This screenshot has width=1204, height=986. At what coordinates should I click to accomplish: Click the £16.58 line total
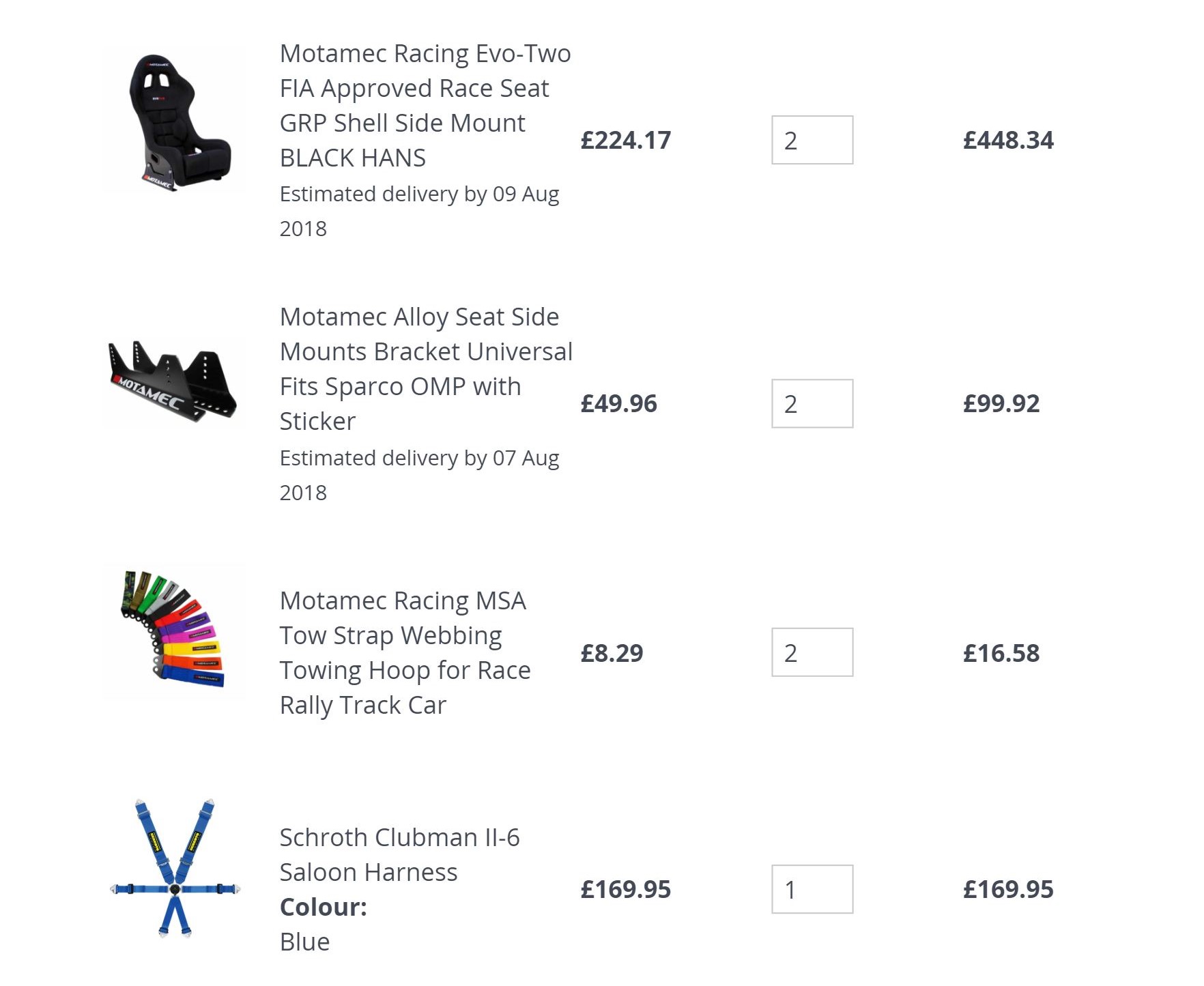(1001, 653)
